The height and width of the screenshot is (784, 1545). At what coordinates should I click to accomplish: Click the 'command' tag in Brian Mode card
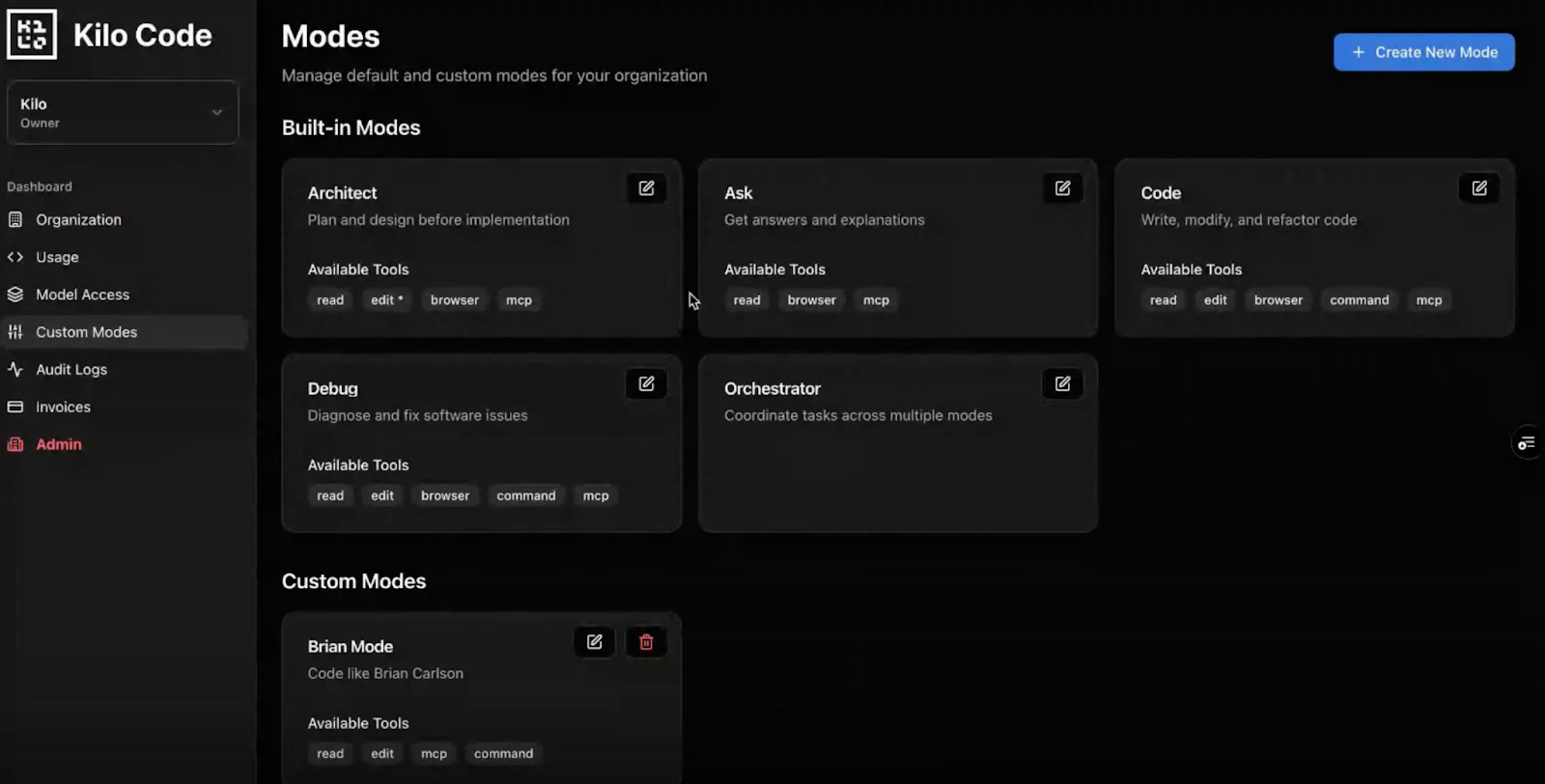[504, 754]
